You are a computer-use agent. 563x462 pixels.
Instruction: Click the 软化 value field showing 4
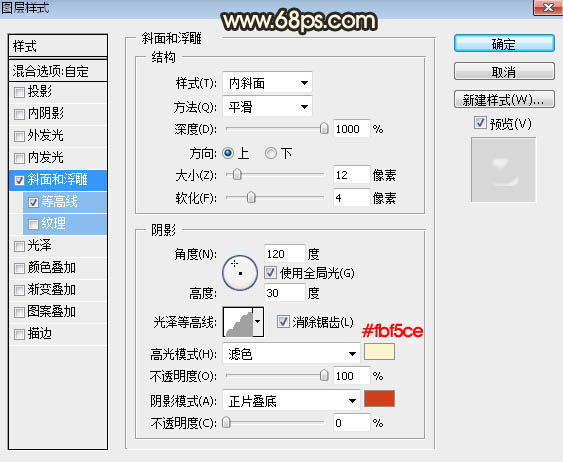(x=351, y=197)
